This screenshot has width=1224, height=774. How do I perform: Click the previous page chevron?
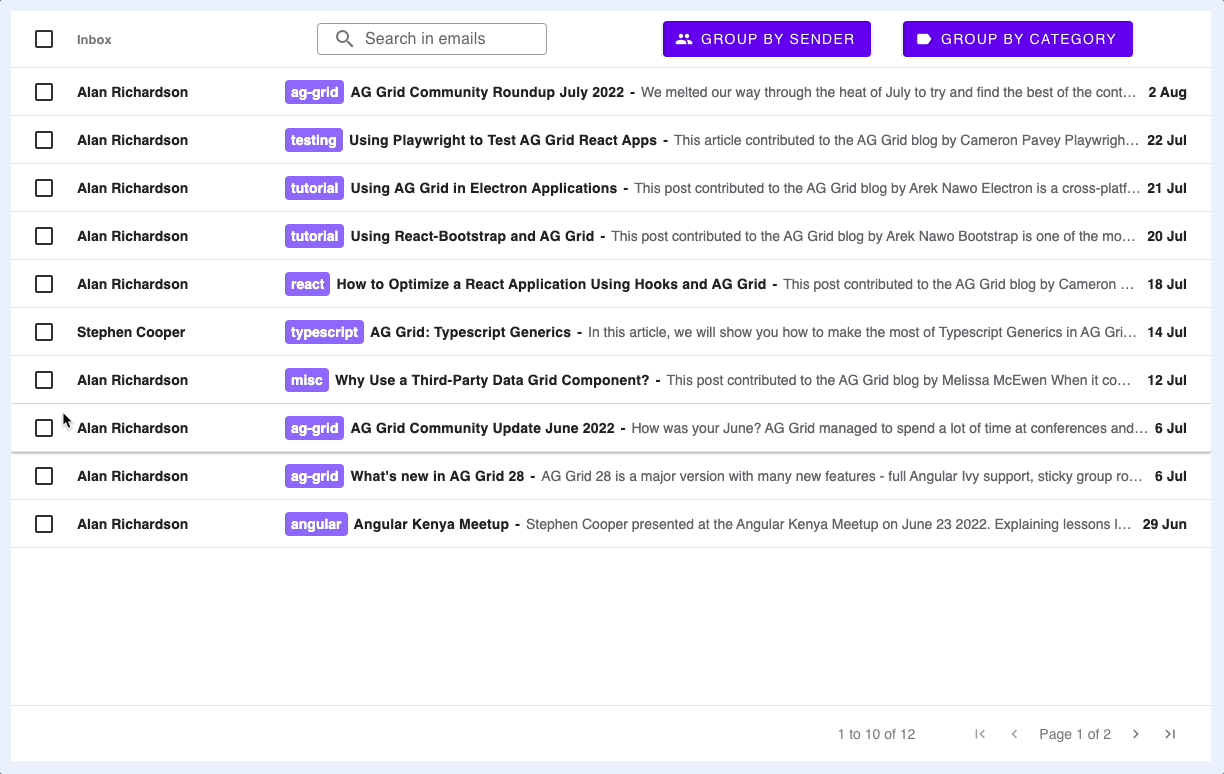pyautogui.click(x=1014, y=733)
